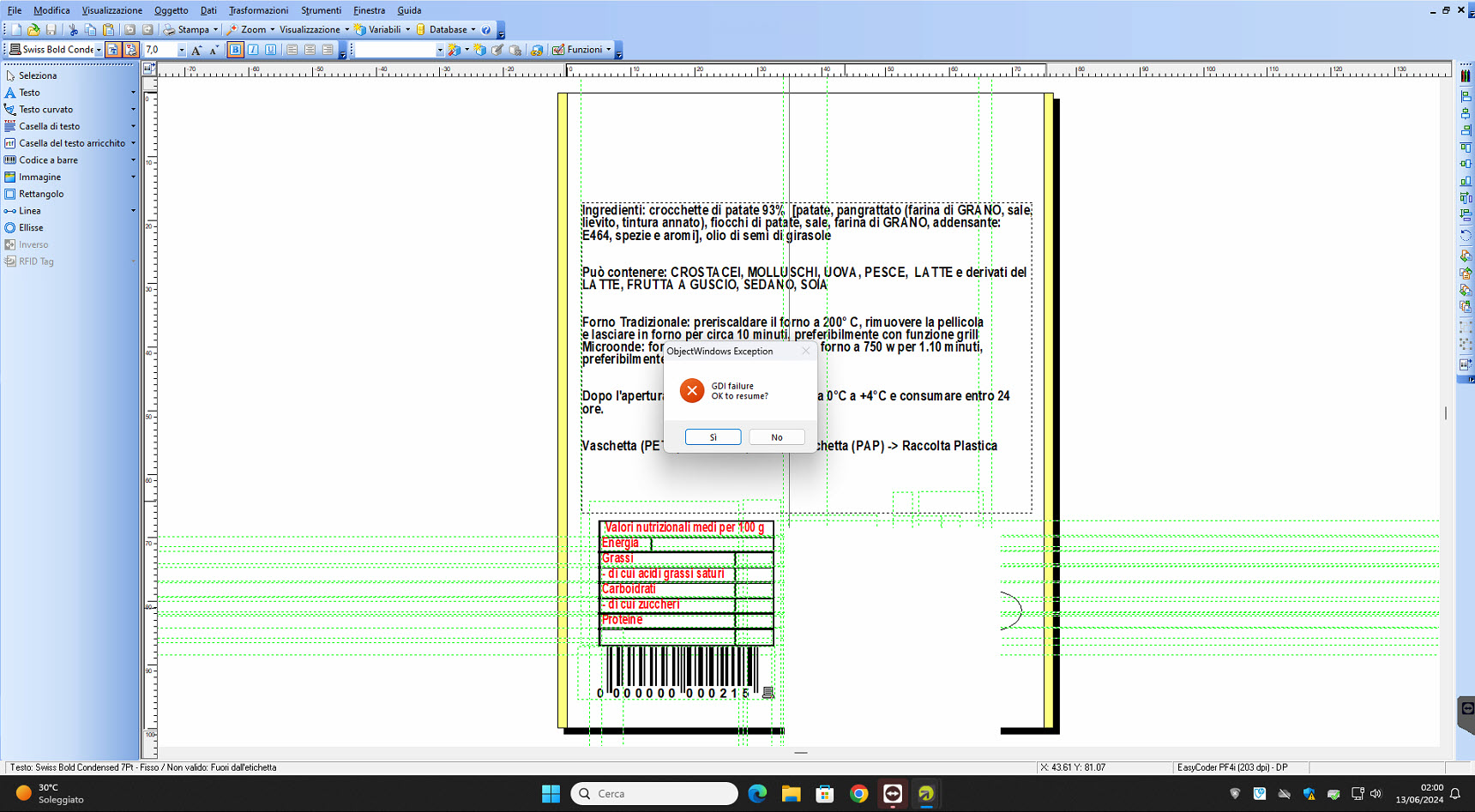1475x812 pixels.
Task: Launch Microsoft Edge from taskbar
Action: coord(757,794)
